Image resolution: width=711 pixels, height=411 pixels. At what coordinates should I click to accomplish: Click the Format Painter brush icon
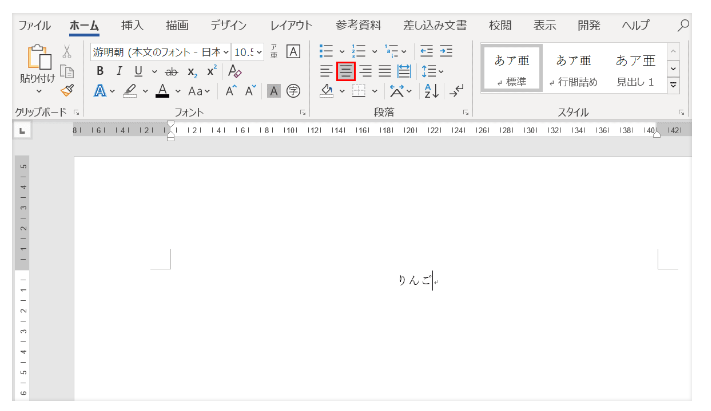(x=67, y=90)
